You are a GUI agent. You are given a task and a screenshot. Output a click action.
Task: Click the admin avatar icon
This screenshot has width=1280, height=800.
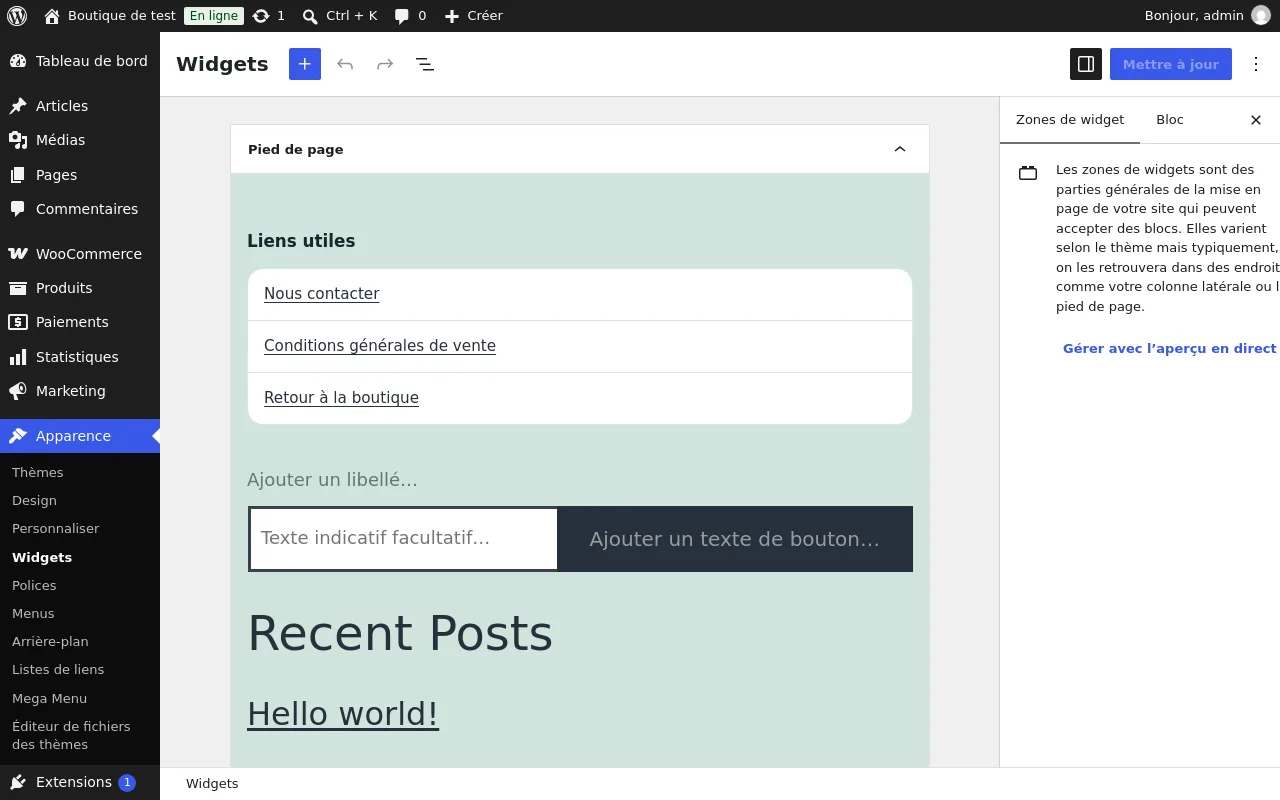pos(1260,16)
